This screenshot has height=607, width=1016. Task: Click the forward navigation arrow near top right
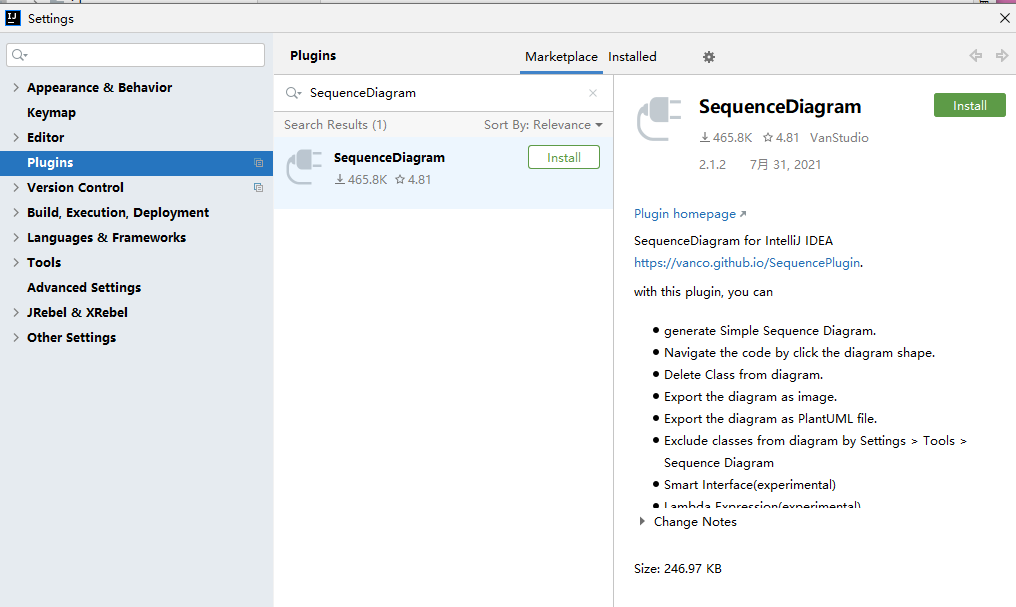pyautogui.click(x=1000, y=56)
